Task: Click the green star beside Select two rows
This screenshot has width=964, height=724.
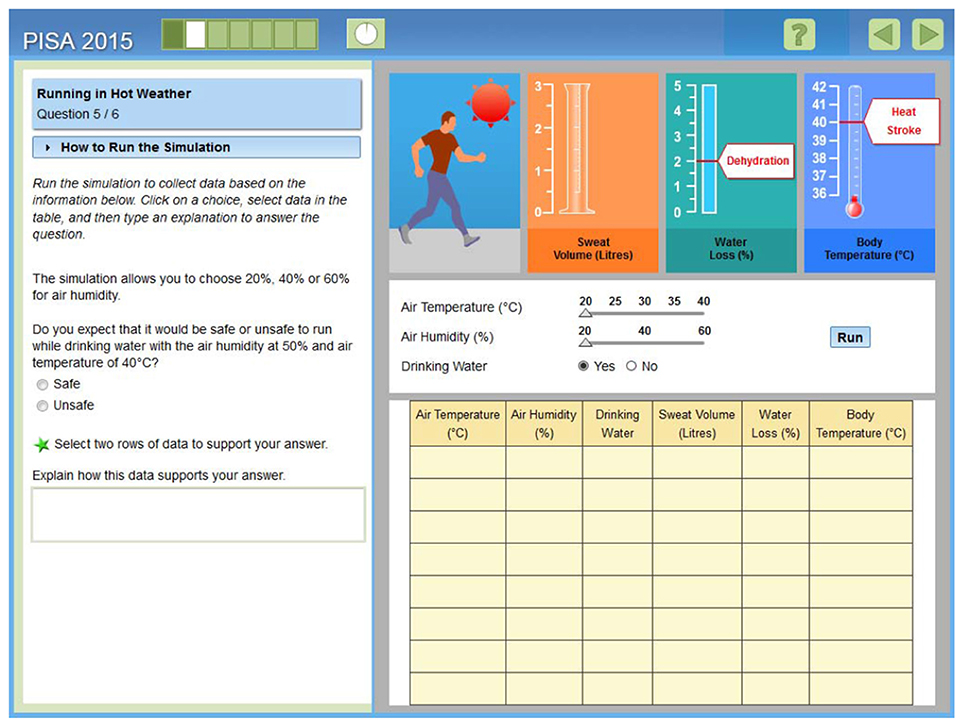Action: 41,444
